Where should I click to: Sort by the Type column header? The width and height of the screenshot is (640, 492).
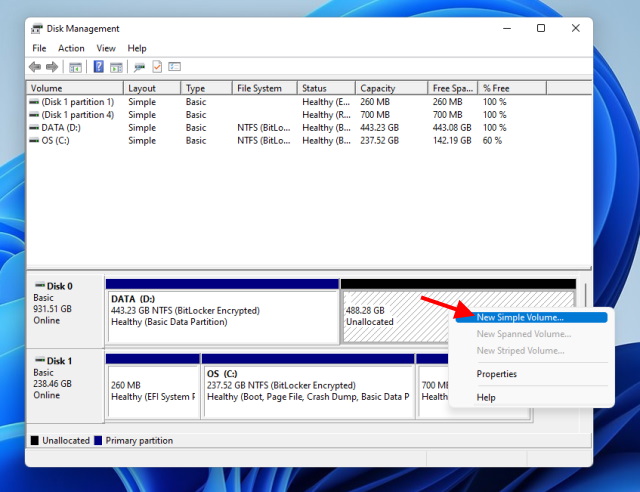[x=206, y=88]
